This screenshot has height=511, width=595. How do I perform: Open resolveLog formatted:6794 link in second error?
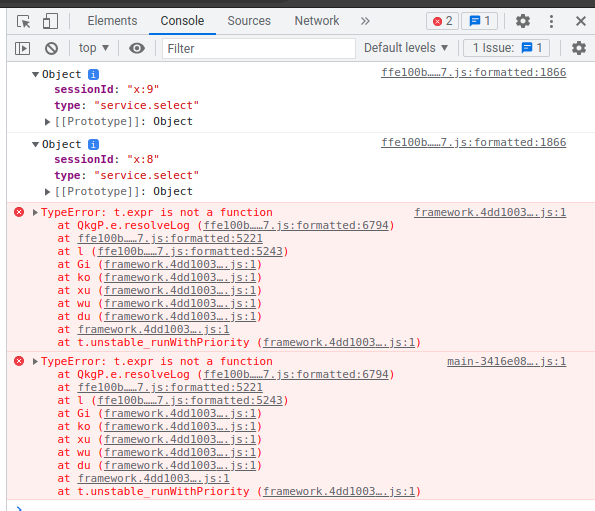tap(296, 374)
